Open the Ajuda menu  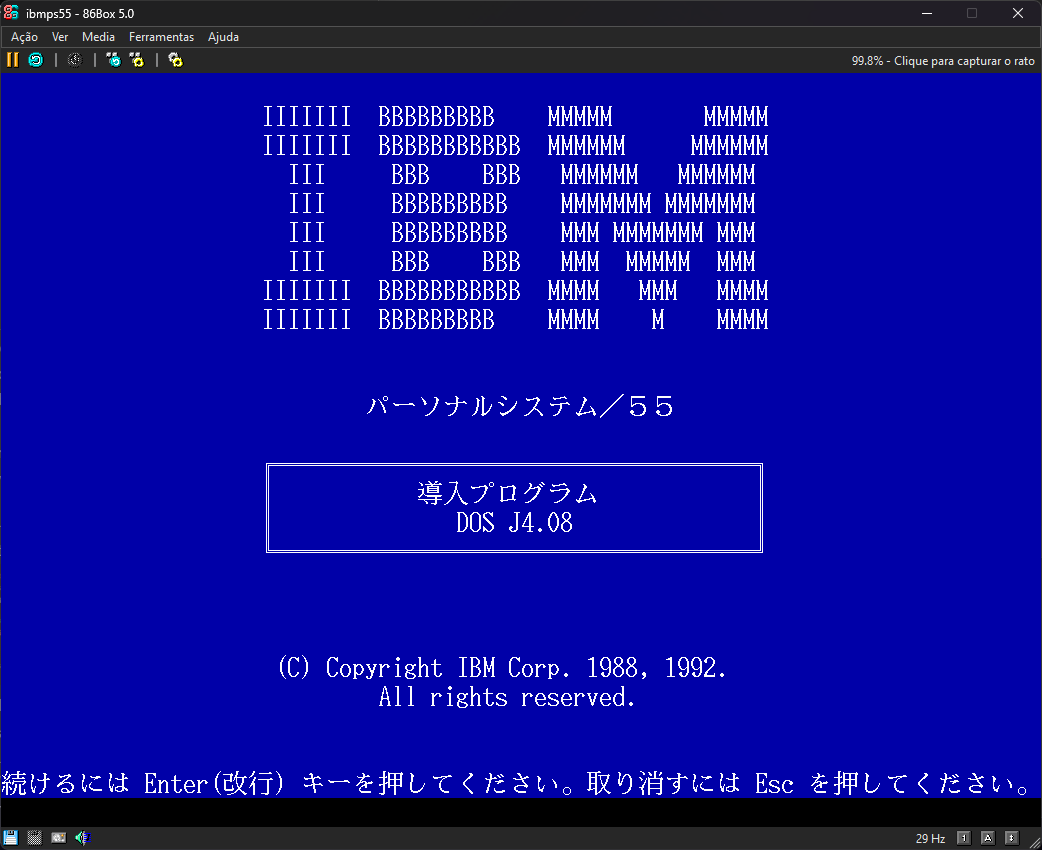(x=223, y=37)
